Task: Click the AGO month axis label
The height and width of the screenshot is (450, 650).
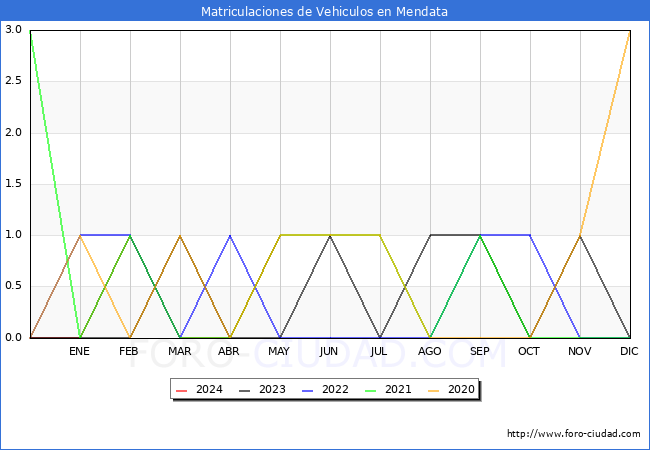Action: point(429,351)
